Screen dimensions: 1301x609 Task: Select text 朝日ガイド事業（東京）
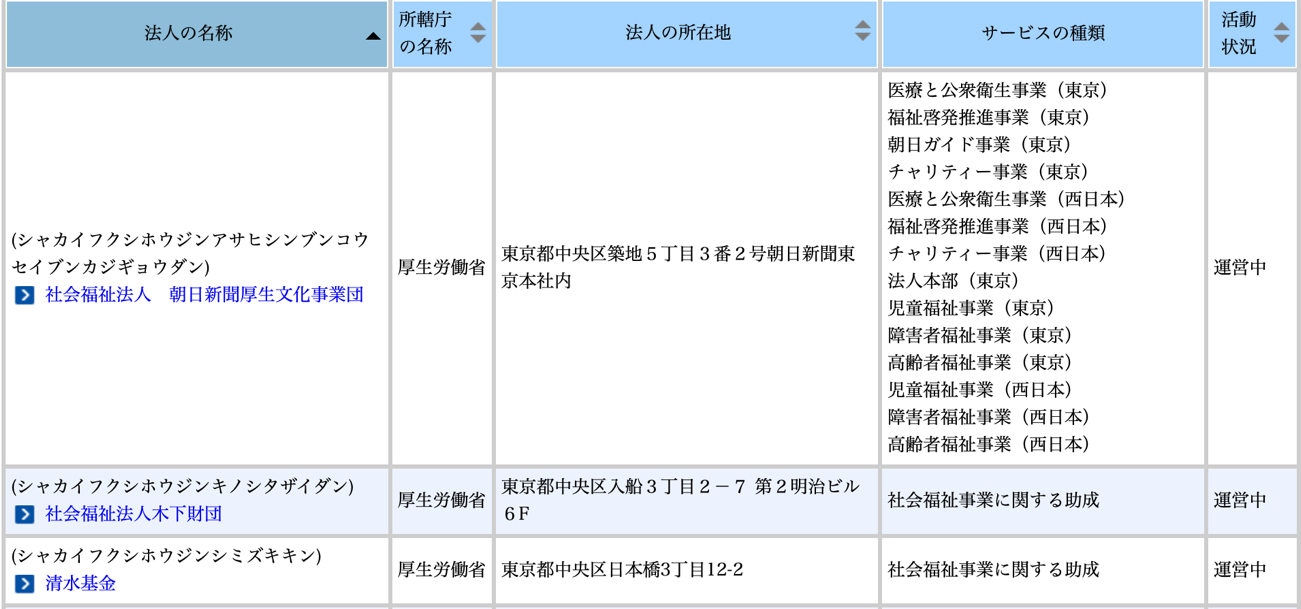pos(983,144)
